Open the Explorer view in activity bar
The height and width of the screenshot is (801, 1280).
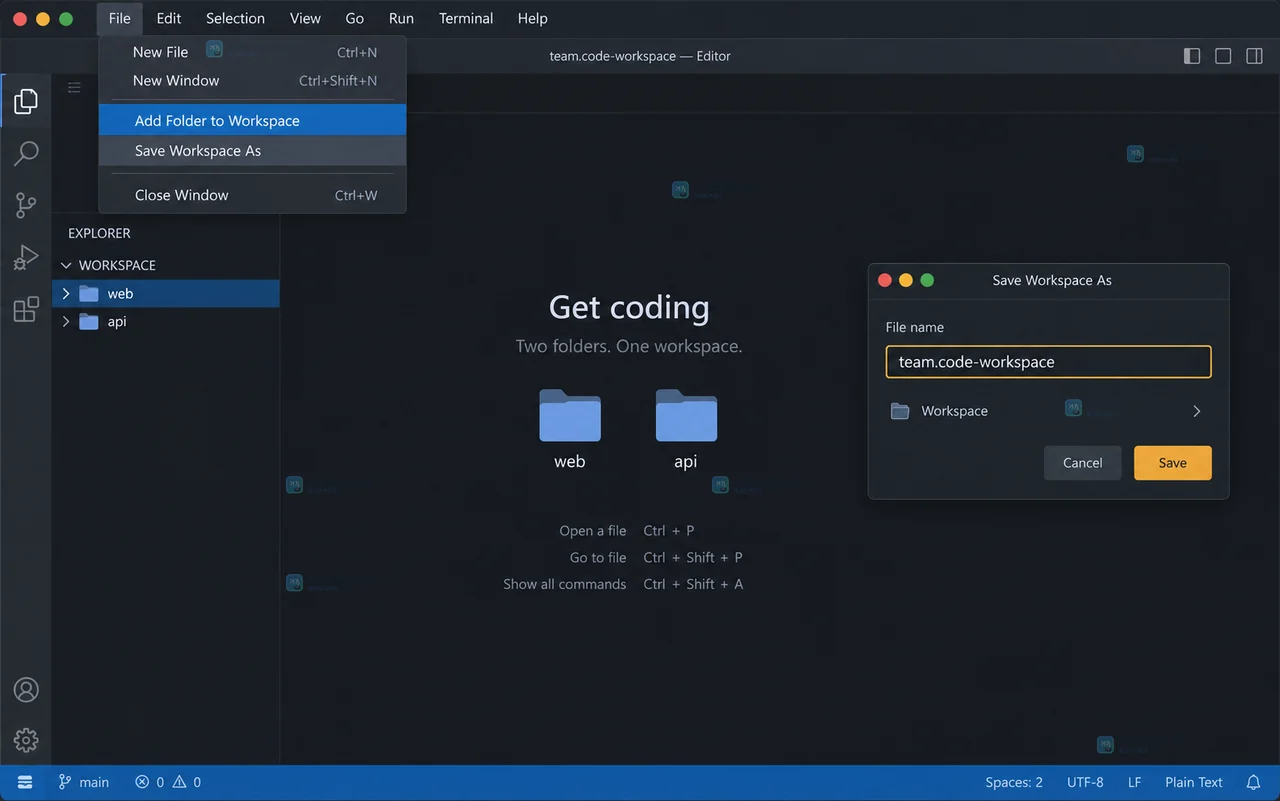pos(26,101)
